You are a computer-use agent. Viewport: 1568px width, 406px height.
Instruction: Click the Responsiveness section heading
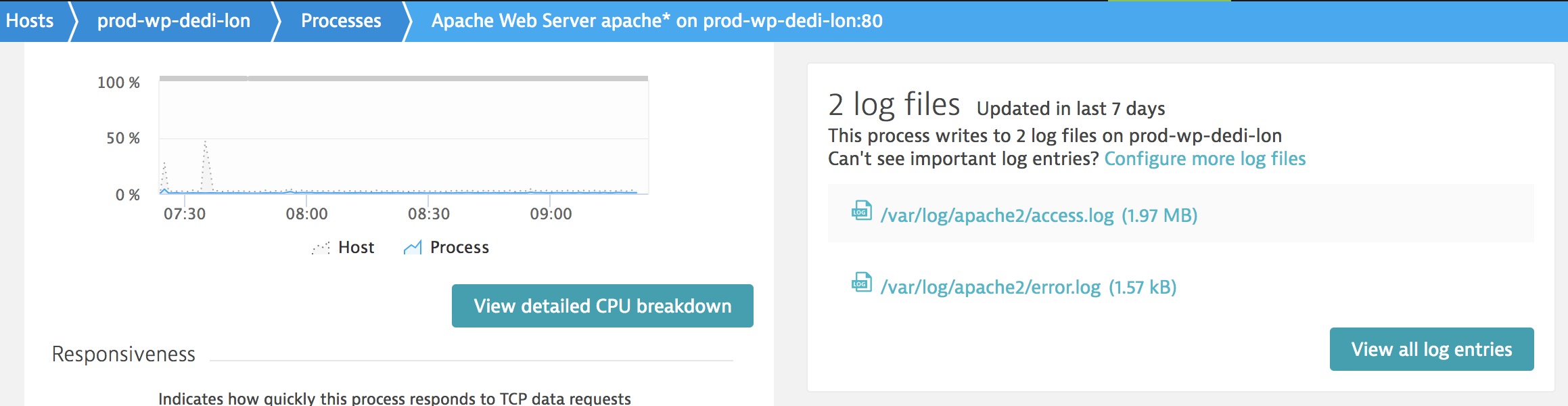[124, 354]
